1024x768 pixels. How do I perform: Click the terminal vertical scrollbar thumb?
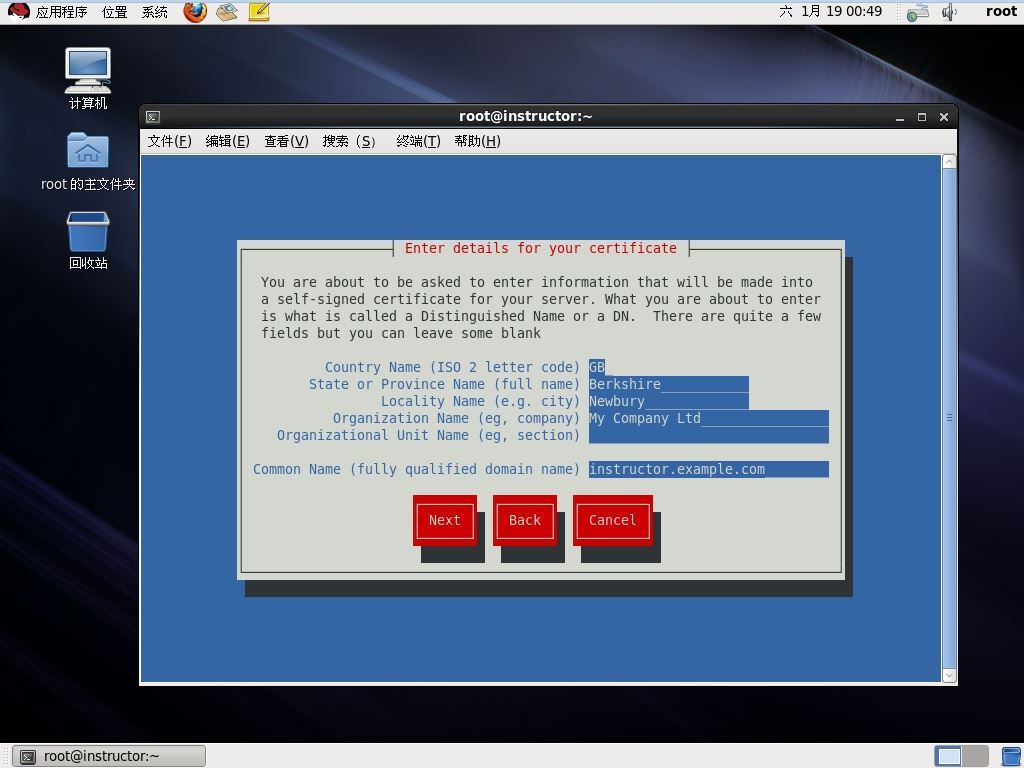950,418
